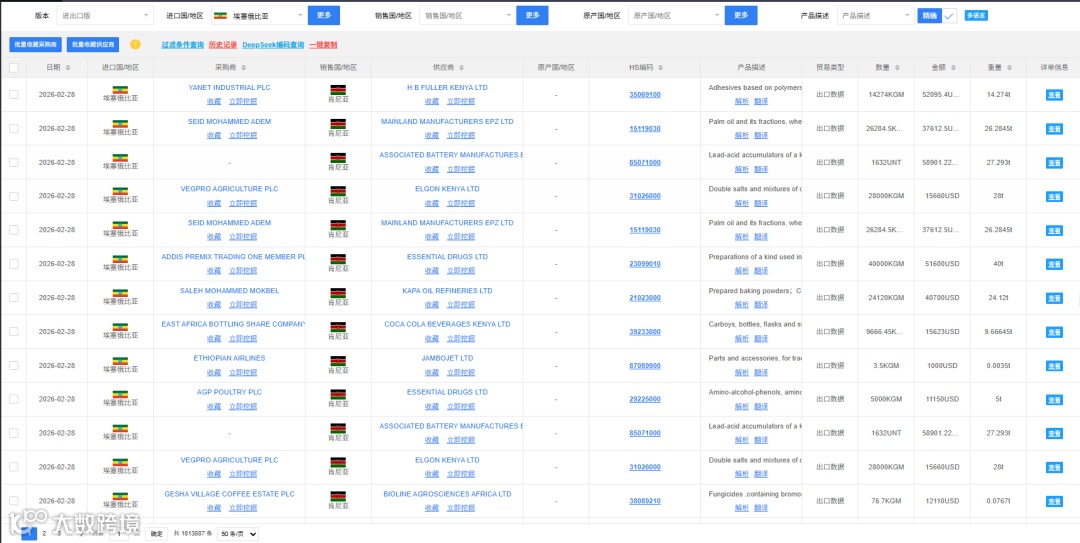Click 查看 in the SALEH MOHAMMED MOKBEL row

tap(1054, 298)
